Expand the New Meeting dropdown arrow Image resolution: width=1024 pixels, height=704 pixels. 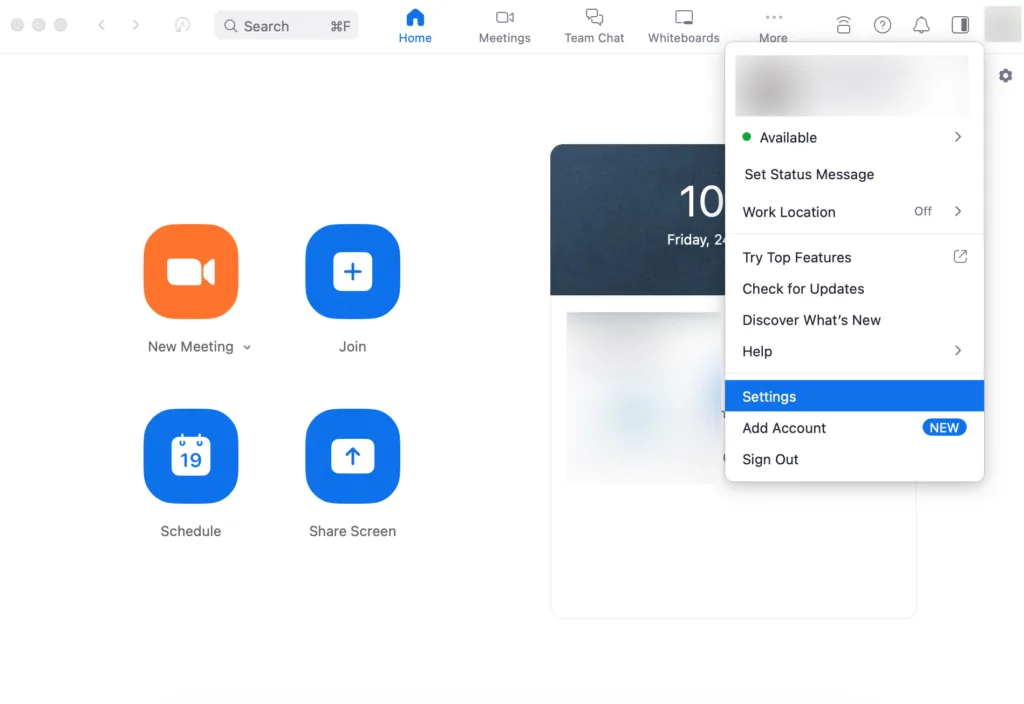pyautogui.click(x=247, y=347)
